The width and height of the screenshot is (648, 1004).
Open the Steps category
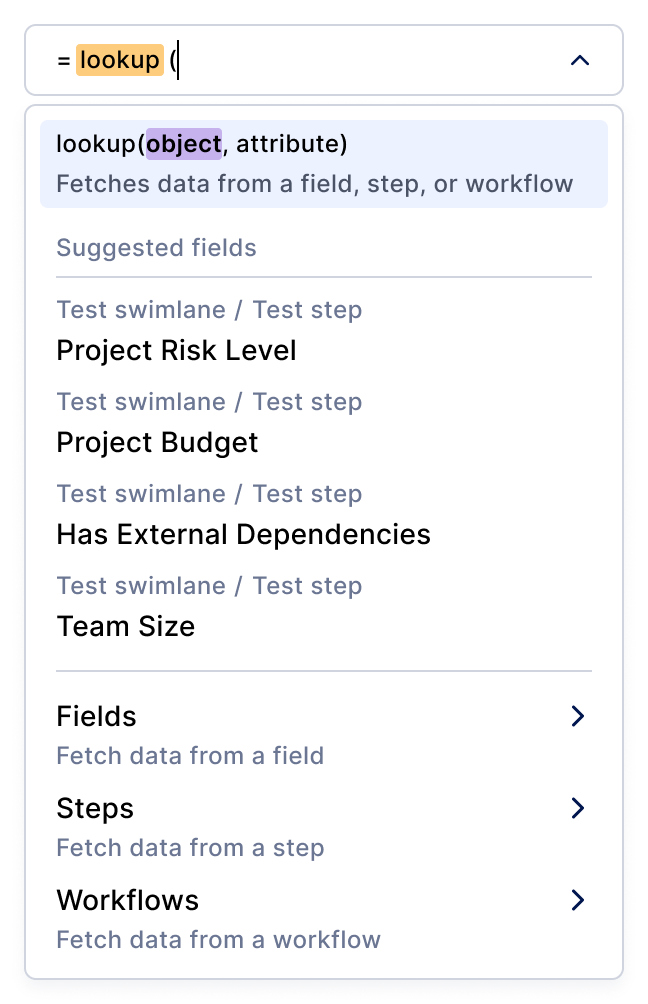[x=95, y=809]
